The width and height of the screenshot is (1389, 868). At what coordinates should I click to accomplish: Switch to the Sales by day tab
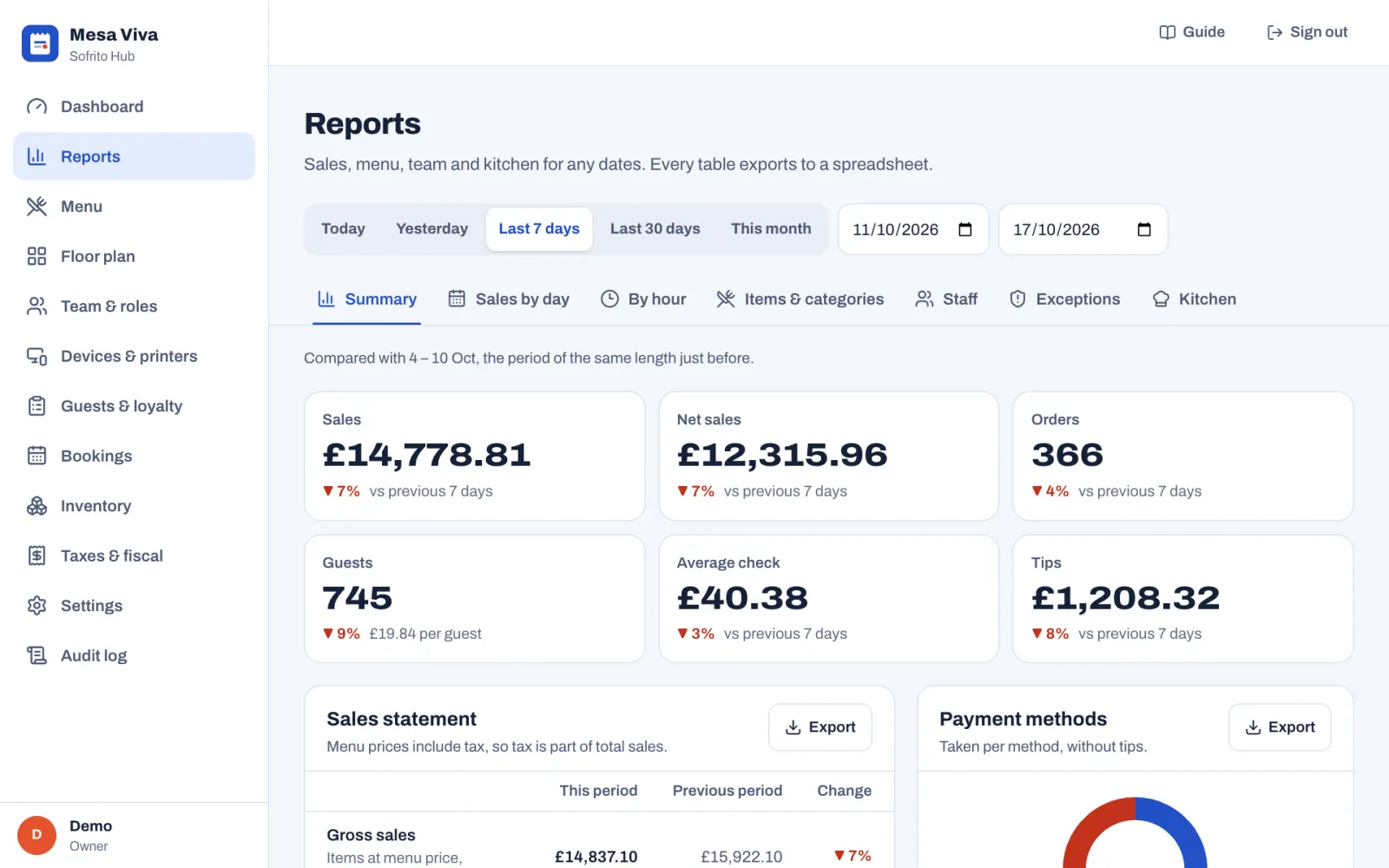tap(509, 299)
